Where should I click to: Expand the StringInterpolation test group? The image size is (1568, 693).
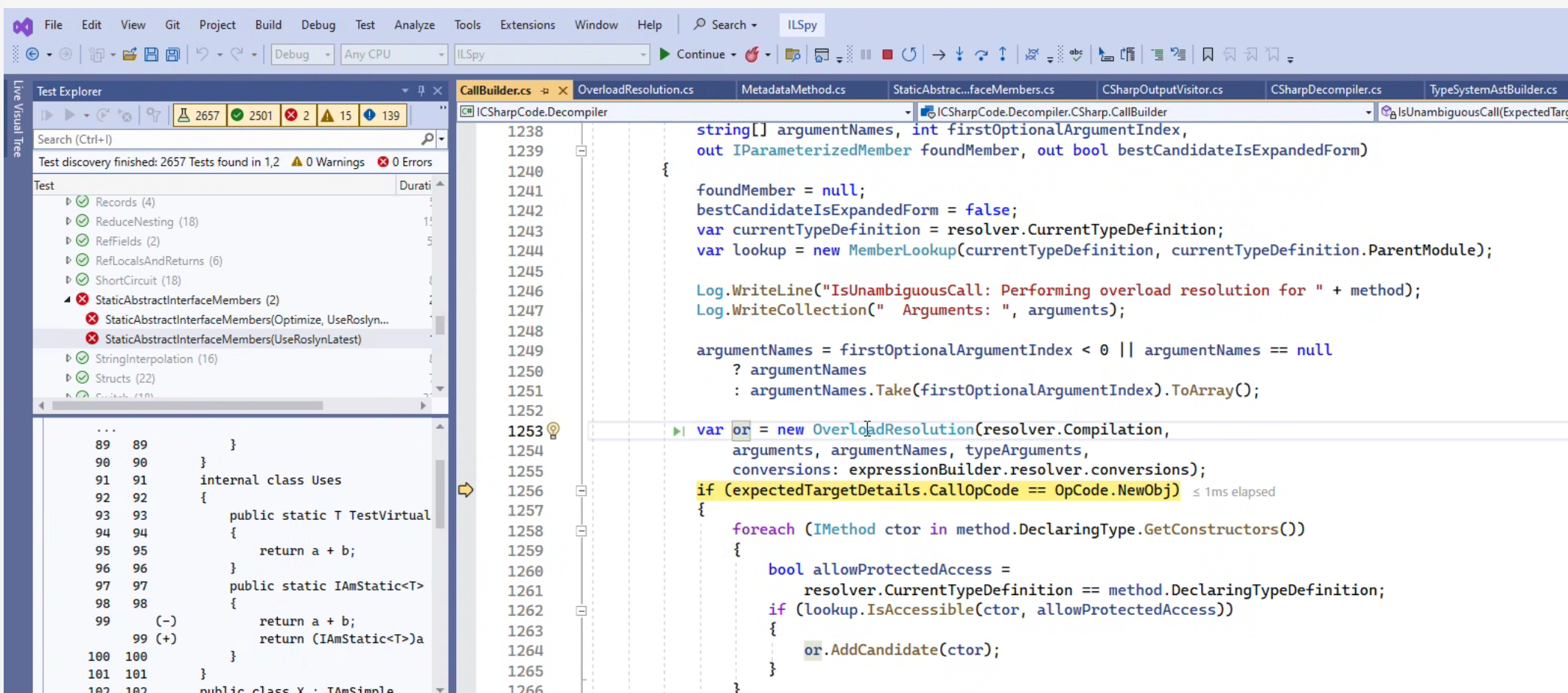click(x=69, y=359)
